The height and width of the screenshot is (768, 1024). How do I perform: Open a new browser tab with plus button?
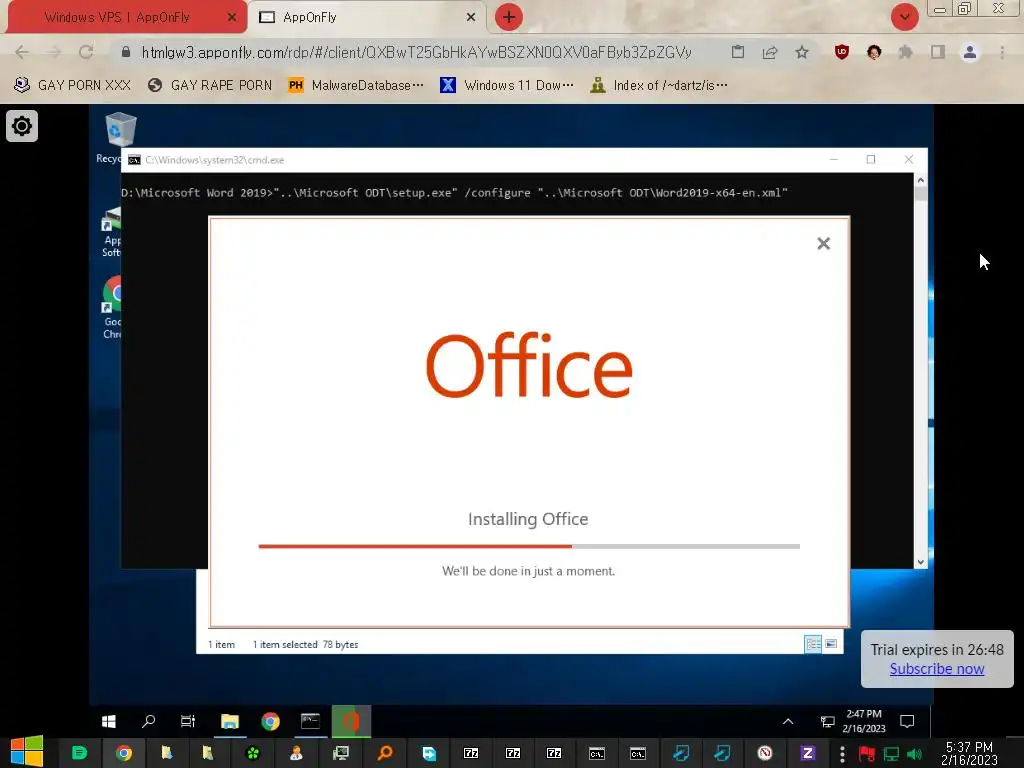[x=508, y=17]
